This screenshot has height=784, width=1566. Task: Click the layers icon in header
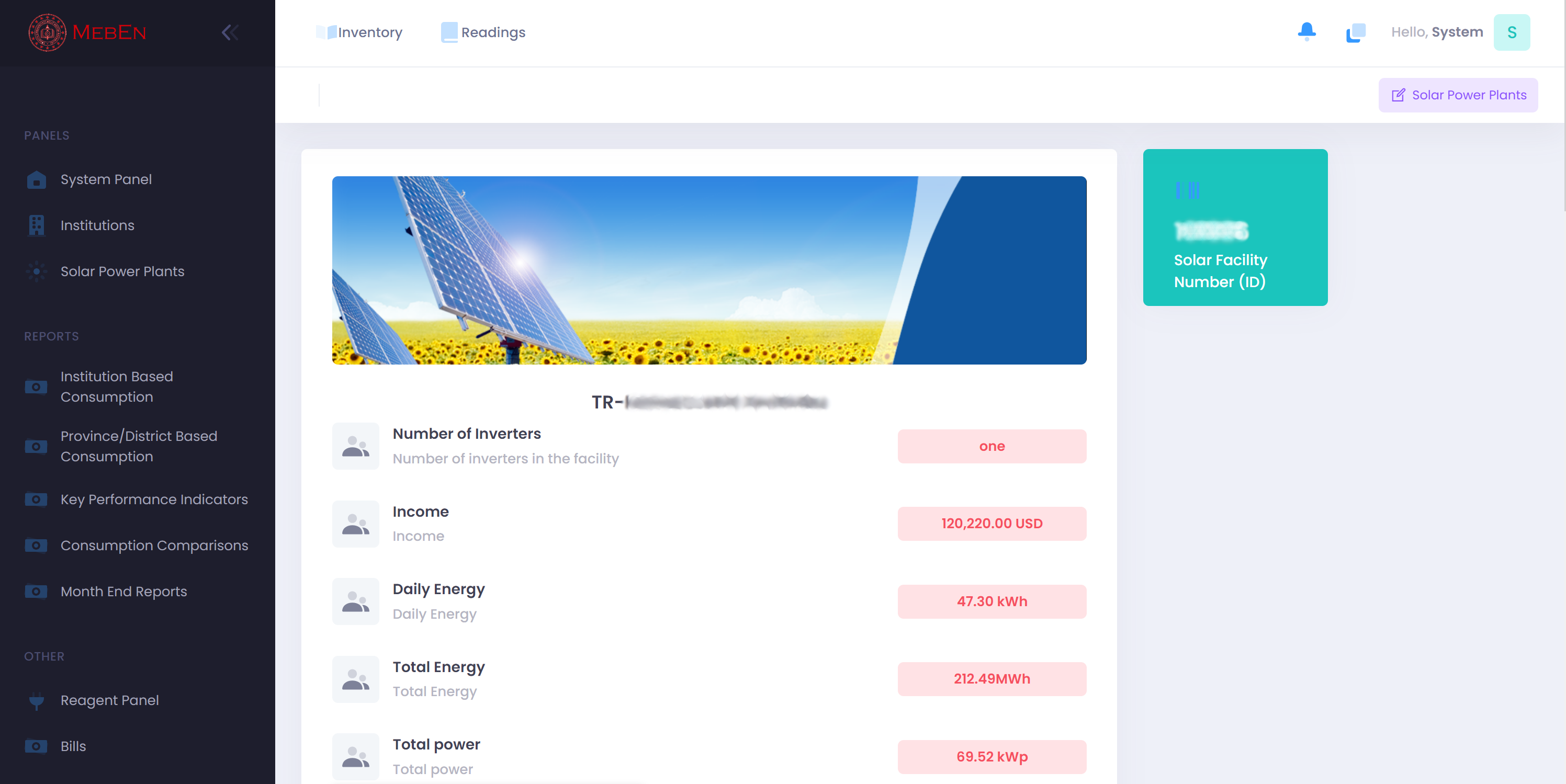[x=1356, y=33]
